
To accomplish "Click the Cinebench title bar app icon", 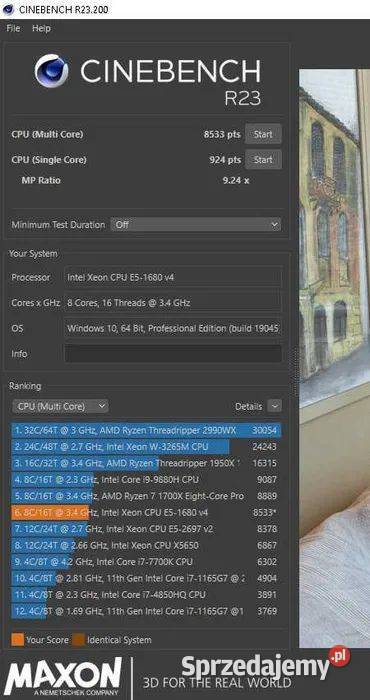I will [x=8, y=9].
